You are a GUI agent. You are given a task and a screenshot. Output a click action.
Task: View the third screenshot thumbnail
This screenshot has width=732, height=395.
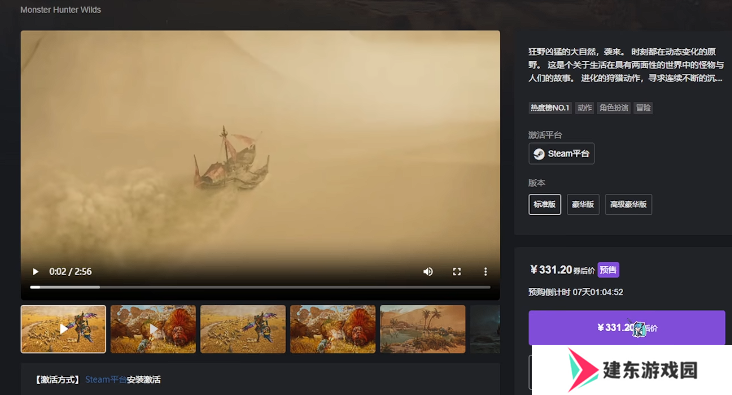click(243, 329)
